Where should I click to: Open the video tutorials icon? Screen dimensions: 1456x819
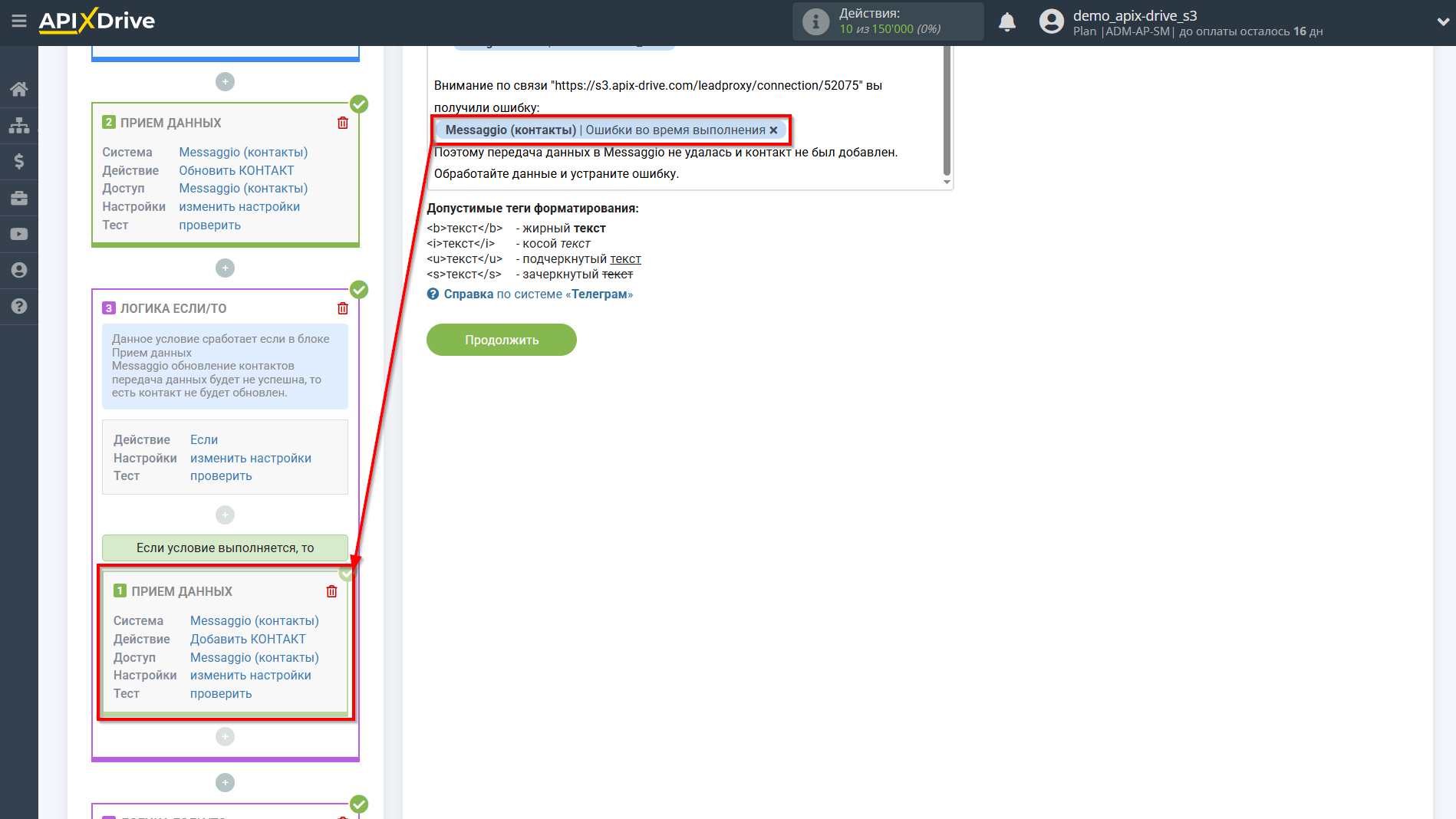tap(19, 234)
